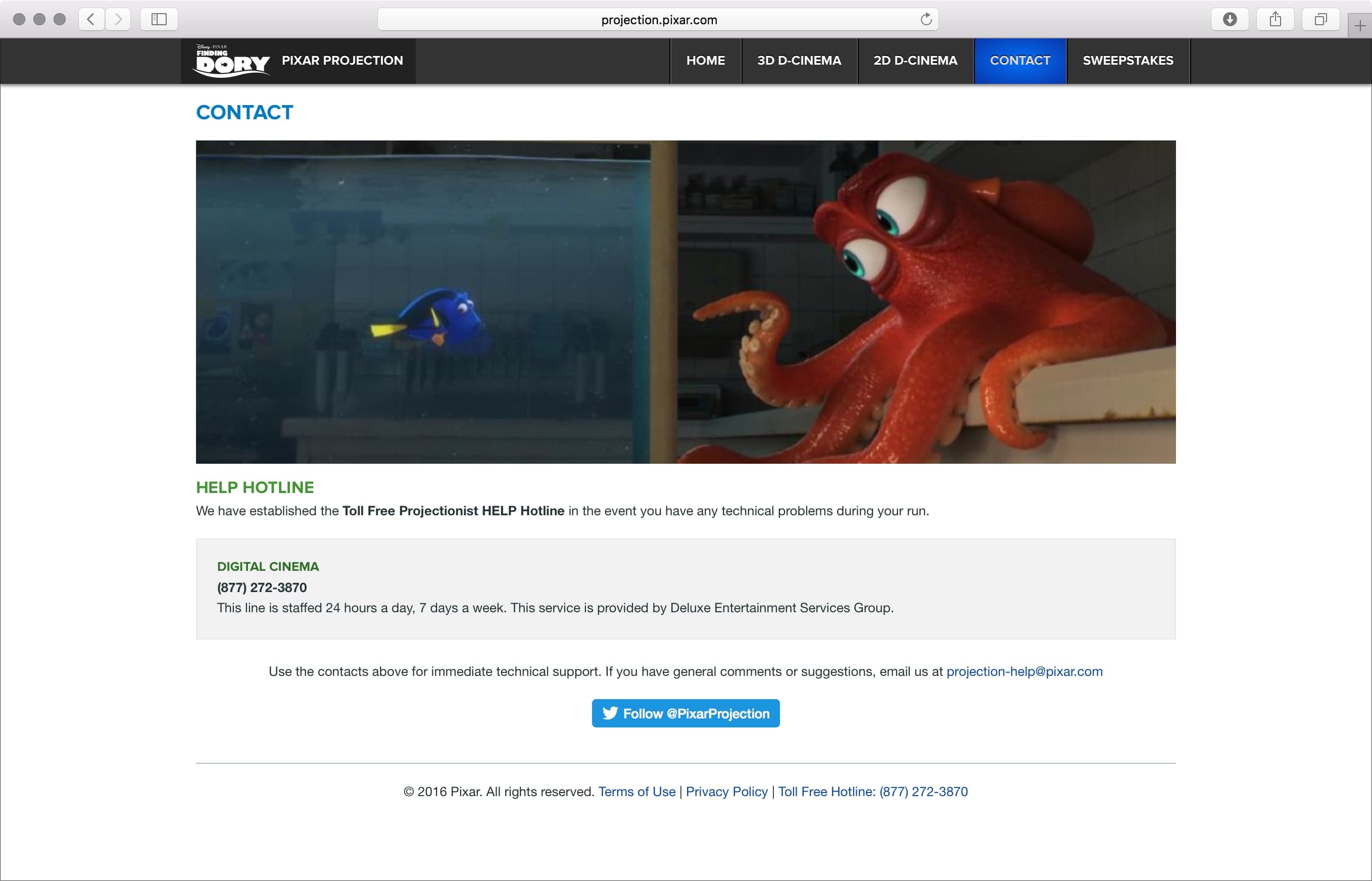Reload the page with the refresh icon
This screenshot has height=881, width=1372.
click(926, 20)
